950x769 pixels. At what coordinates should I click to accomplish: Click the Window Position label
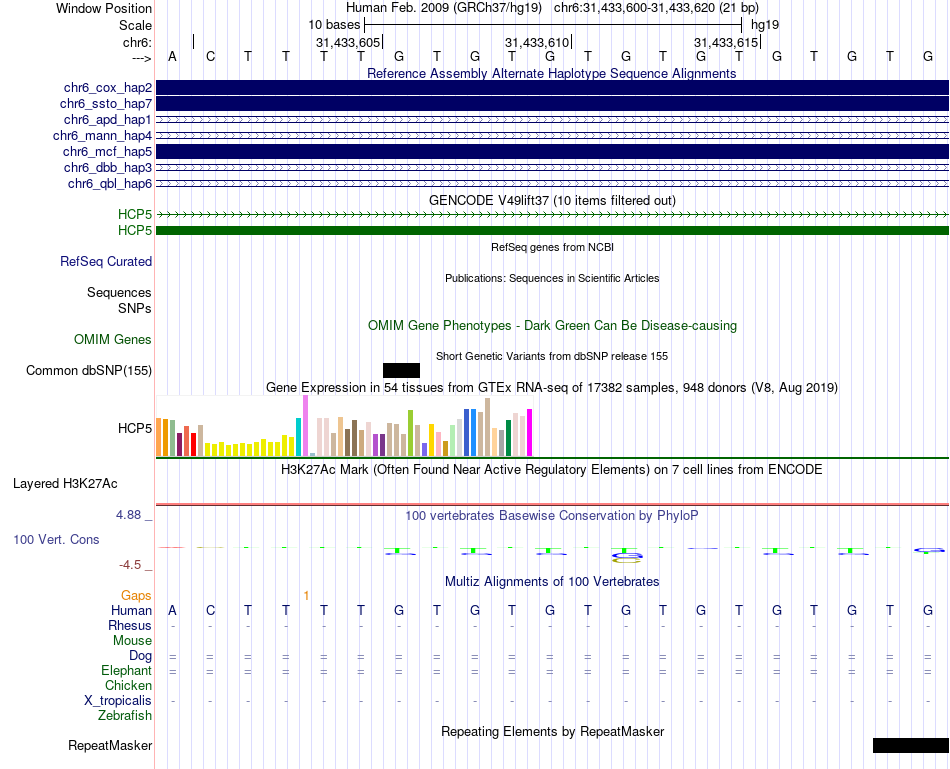tap(104, 8)
